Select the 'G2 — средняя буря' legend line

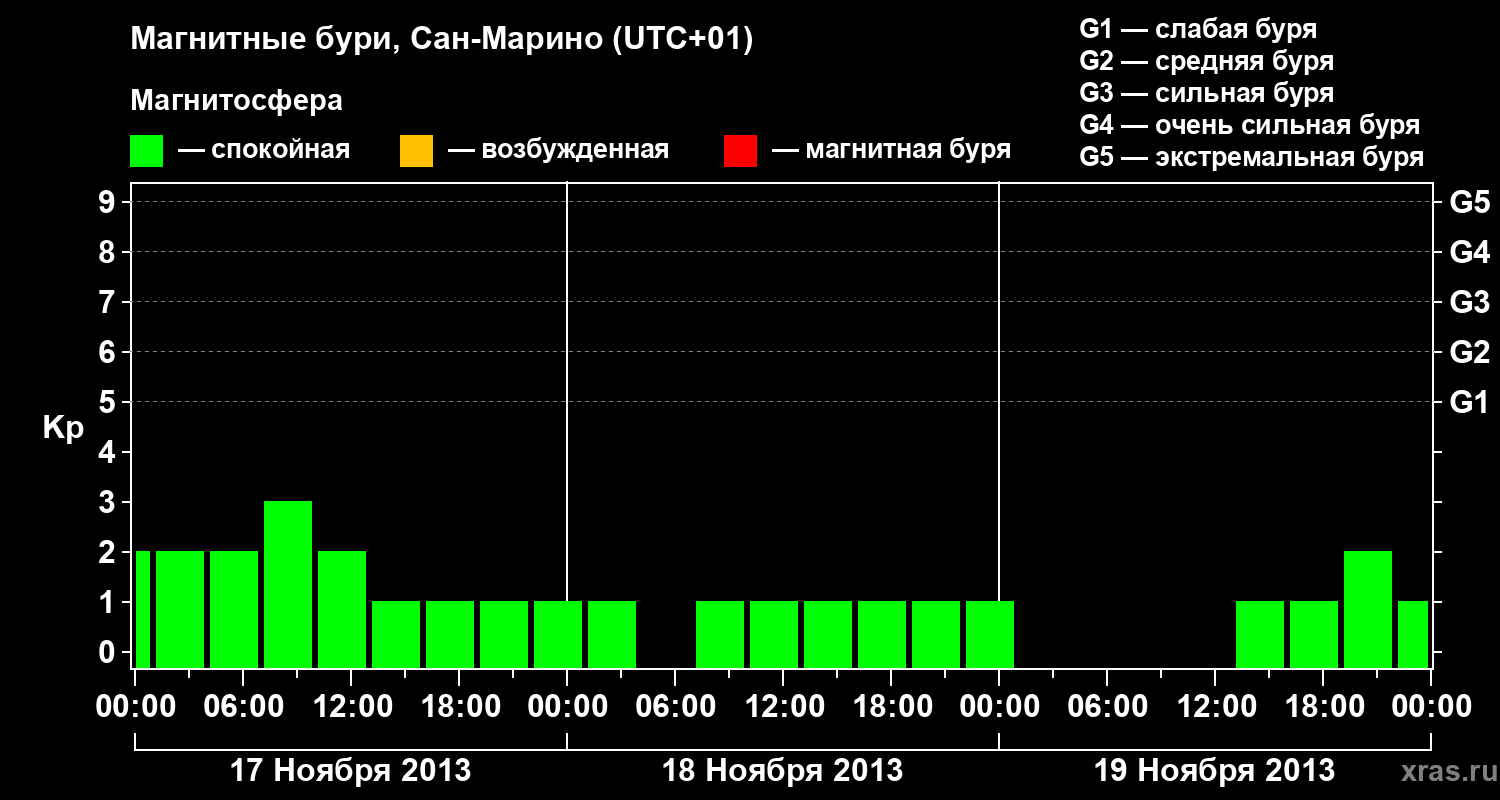pyautogui.click(x=1207, y=61)
